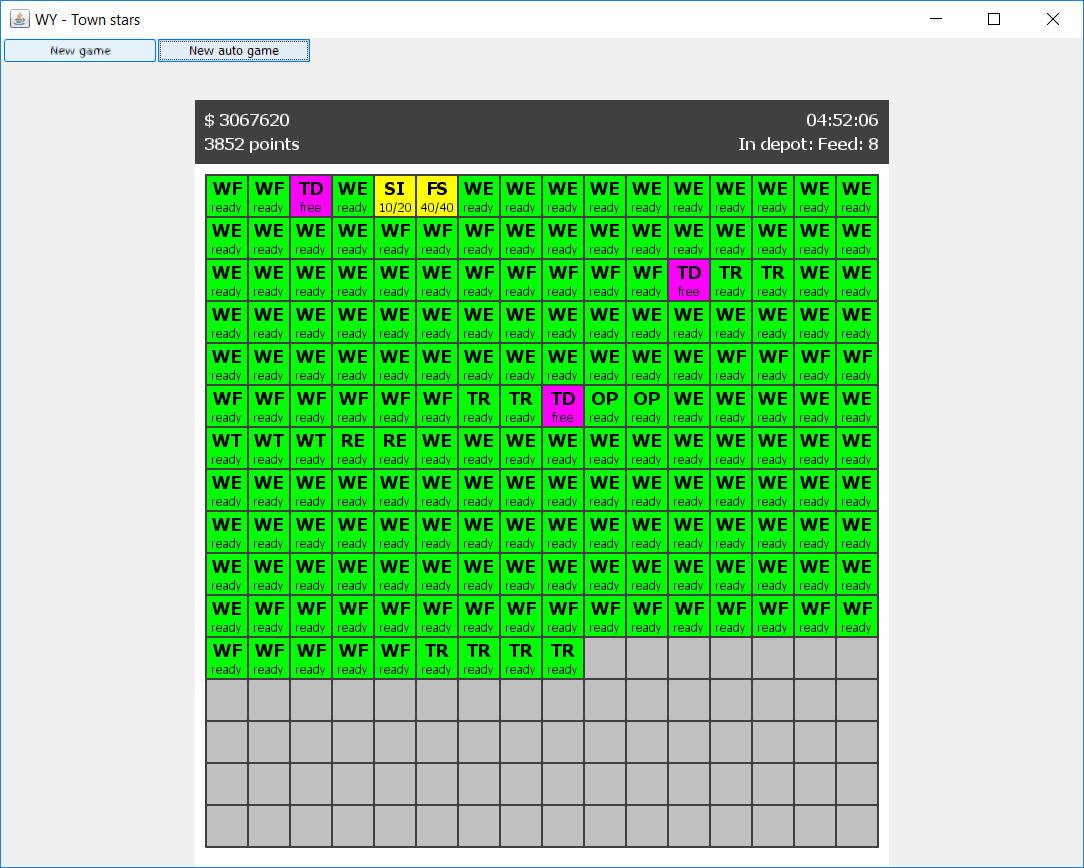The height and width of the screenshot is (868, 1084).
Task: Click the second RE ready tile
Action: [x=395, y=449]
